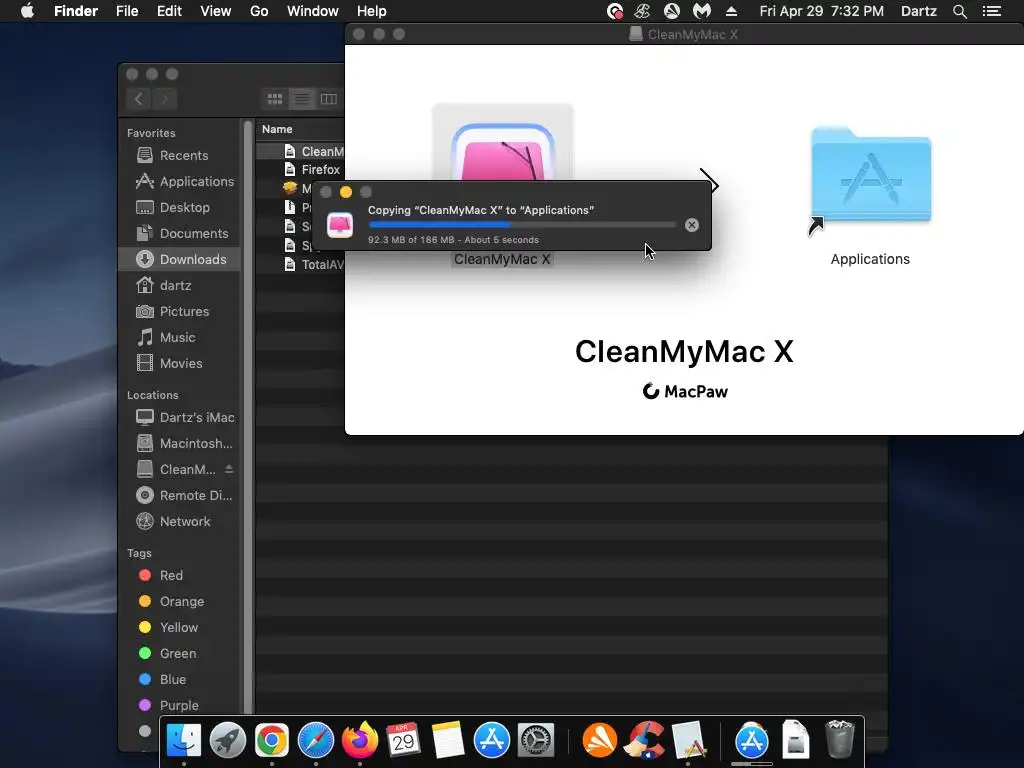Switch Finder to column view
The height and width of the screenshot is (768, 1024).
(328, 99)
